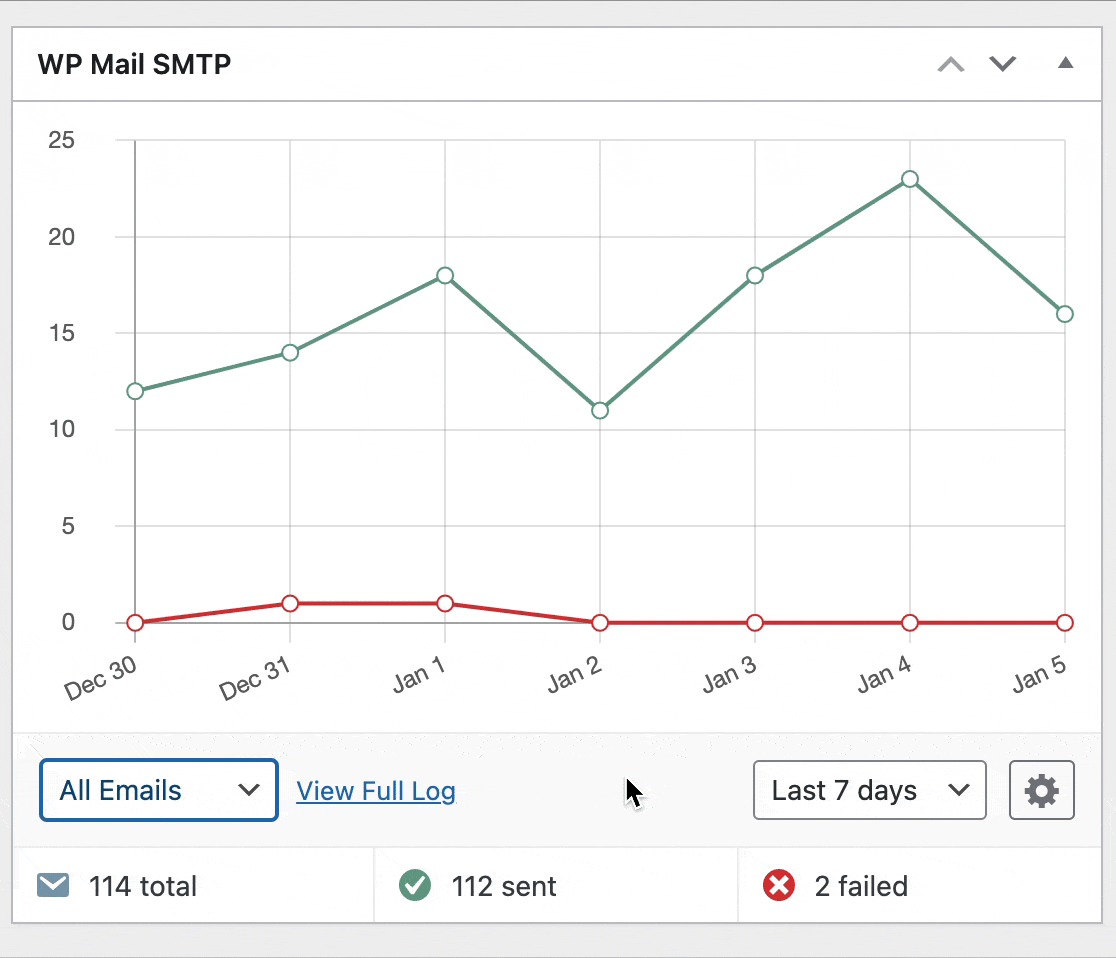This screenshot has height=958, width=1116.
Task: Open the Last 7 days dropdown
Action: point(870,790)
